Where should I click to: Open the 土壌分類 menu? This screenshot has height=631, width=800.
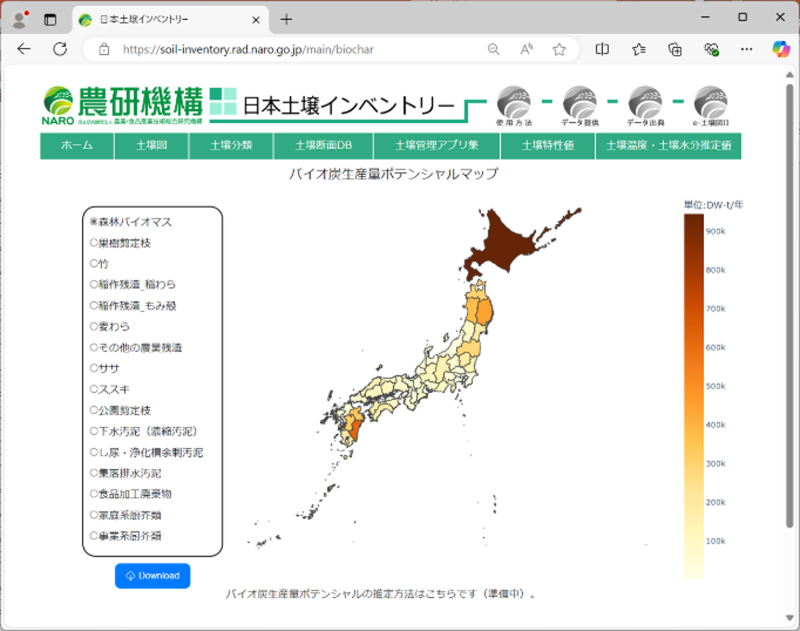pos(231,146)
